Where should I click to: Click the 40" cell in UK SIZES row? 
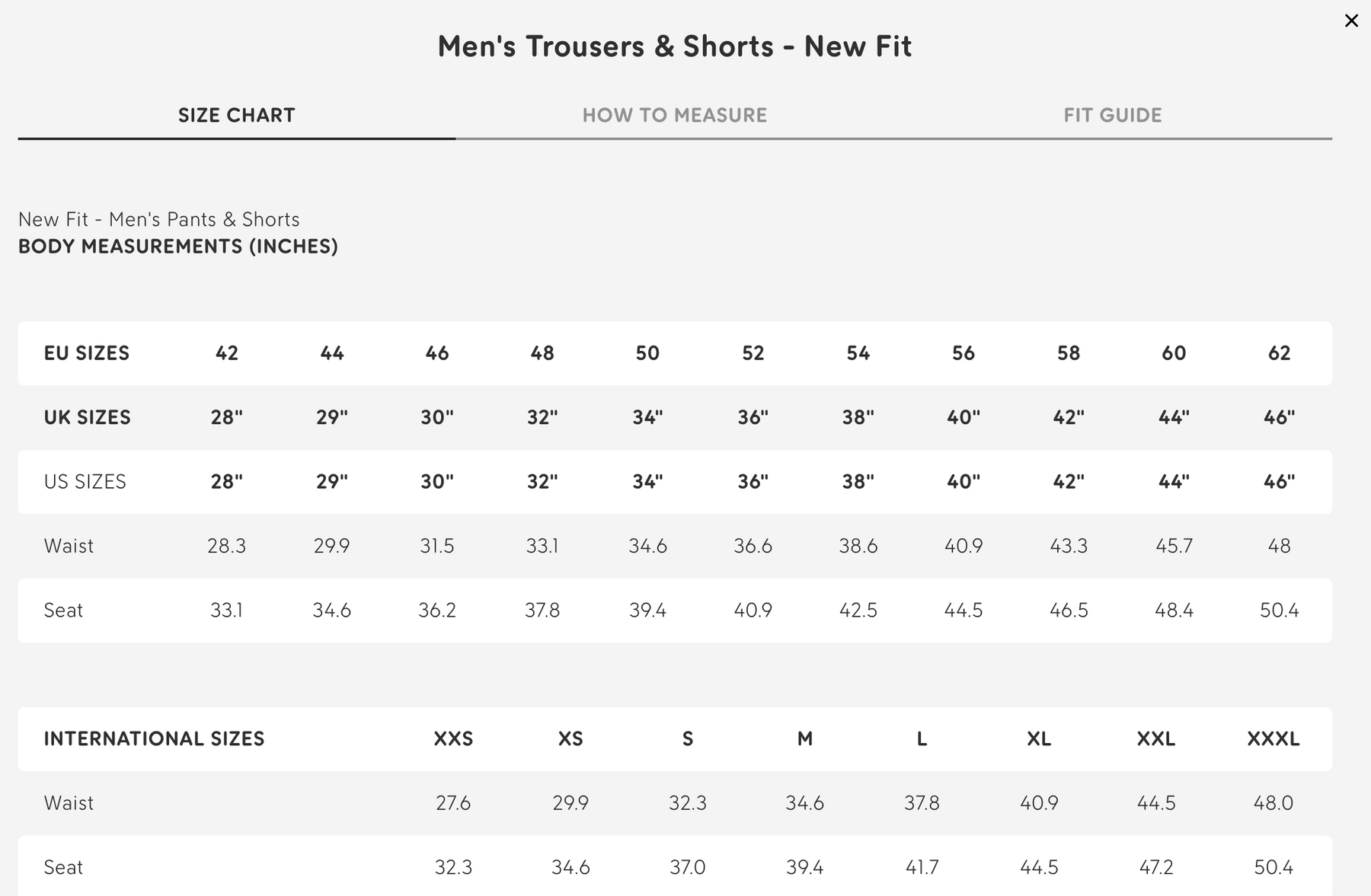[963, 417]
